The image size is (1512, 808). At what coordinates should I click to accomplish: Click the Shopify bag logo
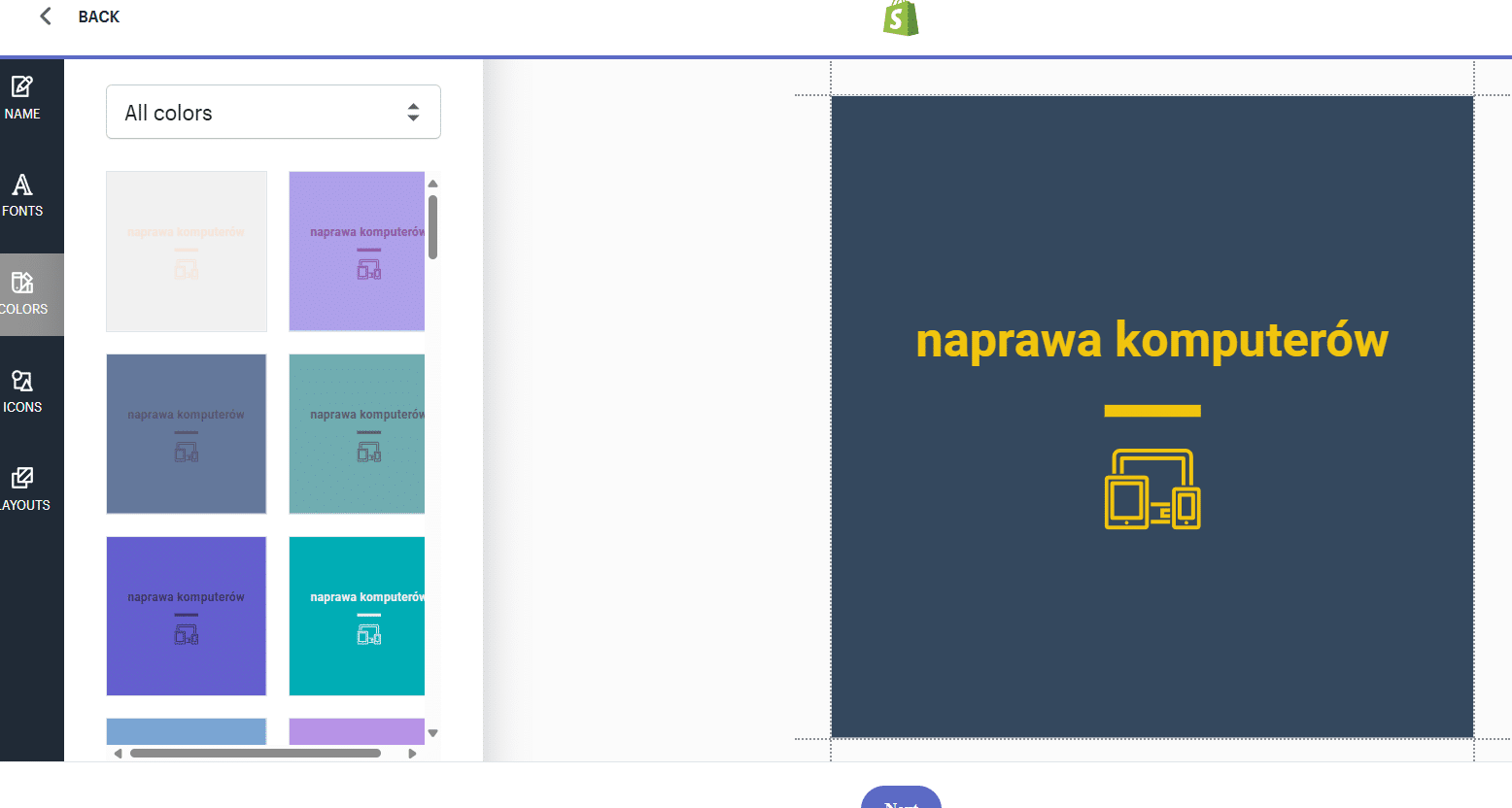pyautogui.click(x=901, y=17)
